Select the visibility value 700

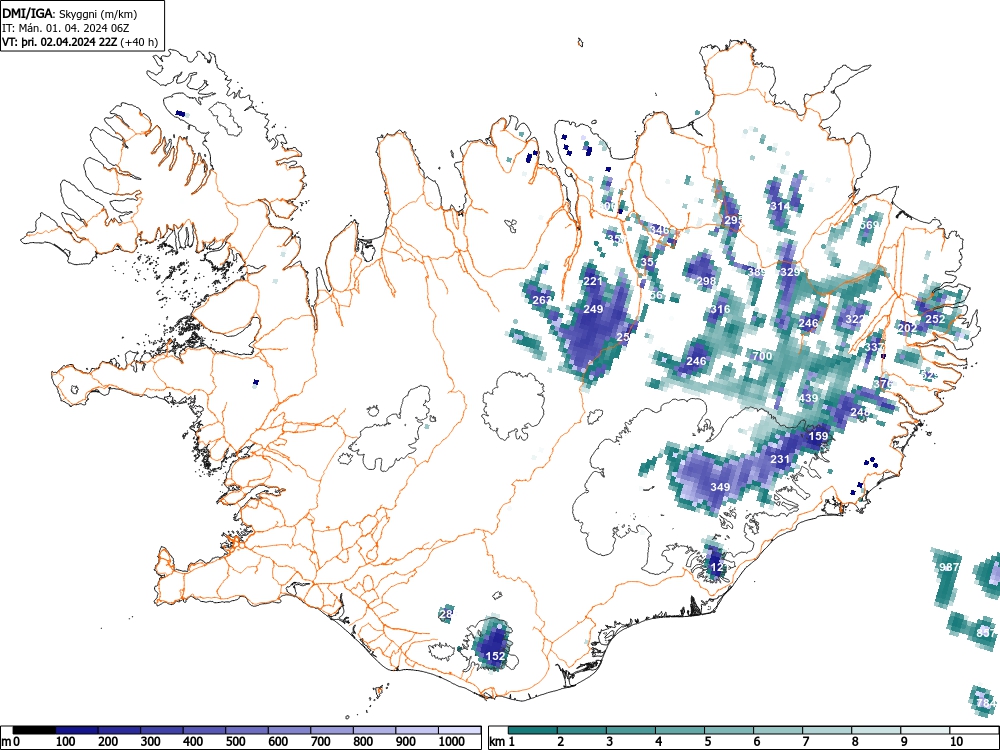[x=762, y=356]
